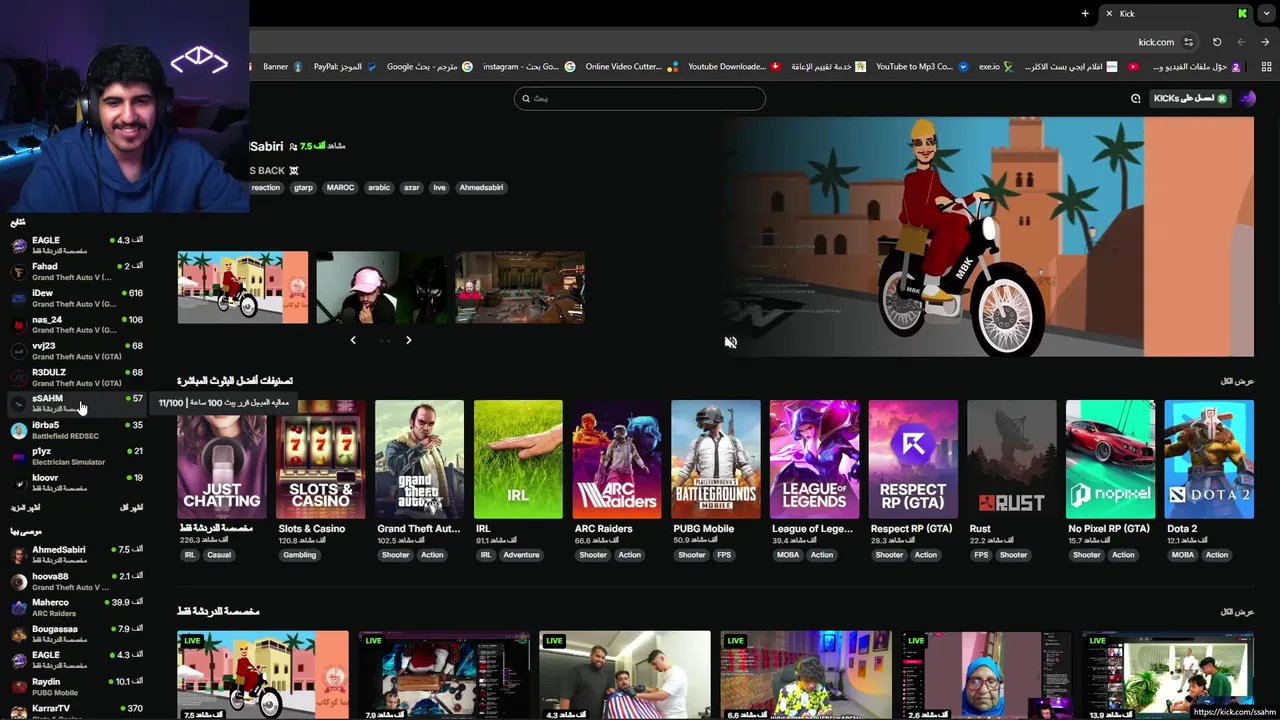Click Gambling tag under Slots & Casino
Viewport: 1280px width, 720px height.
(299, 555)
